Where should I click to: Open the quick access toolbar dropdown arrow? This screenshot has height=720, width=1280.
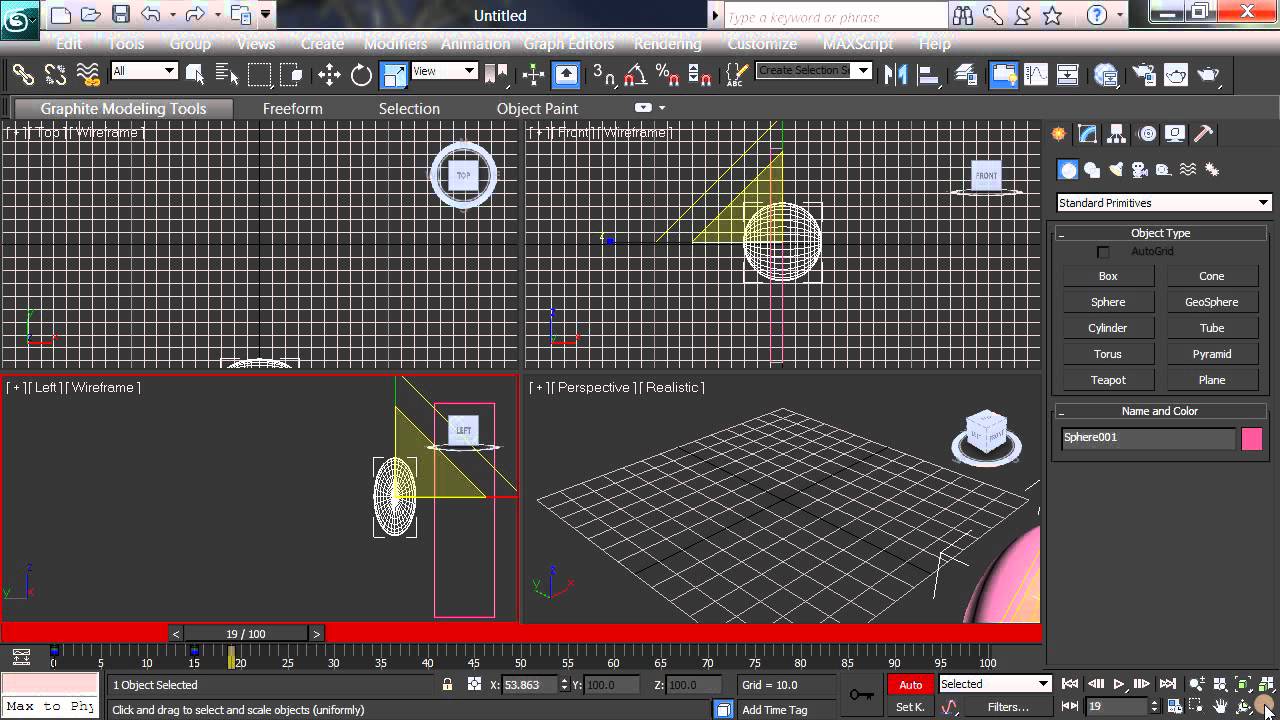click(266, 14)
